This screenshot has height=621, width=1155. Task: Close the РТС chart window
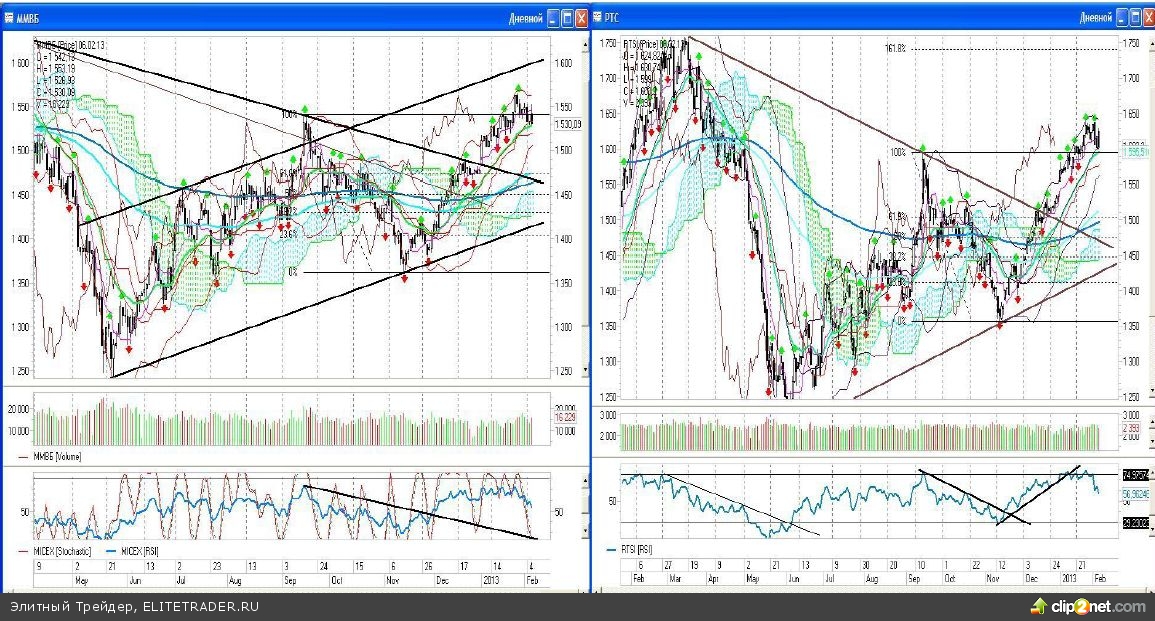[1146, 17]
